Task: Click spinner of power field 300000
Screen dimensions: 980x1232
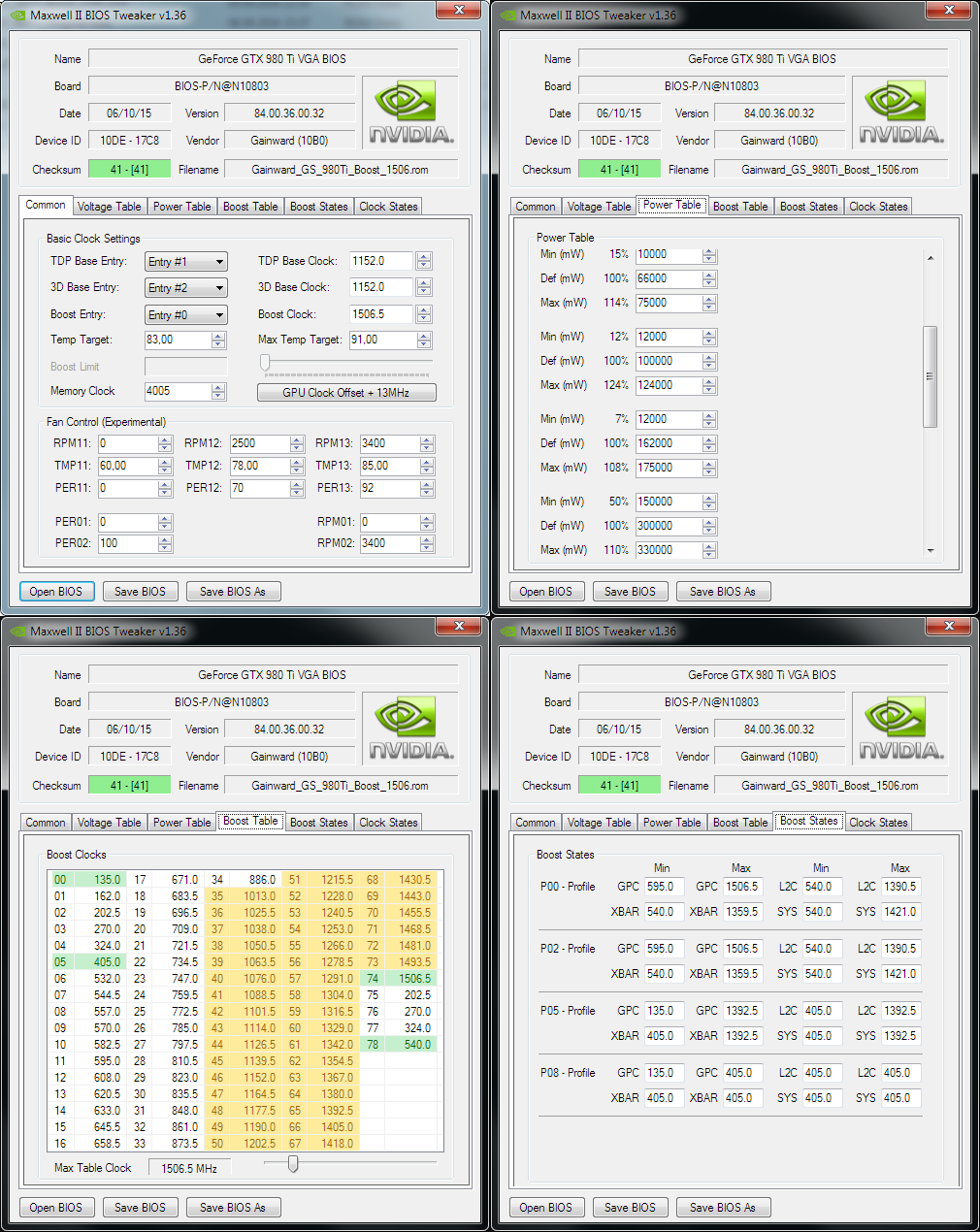Action: [709, 526]
